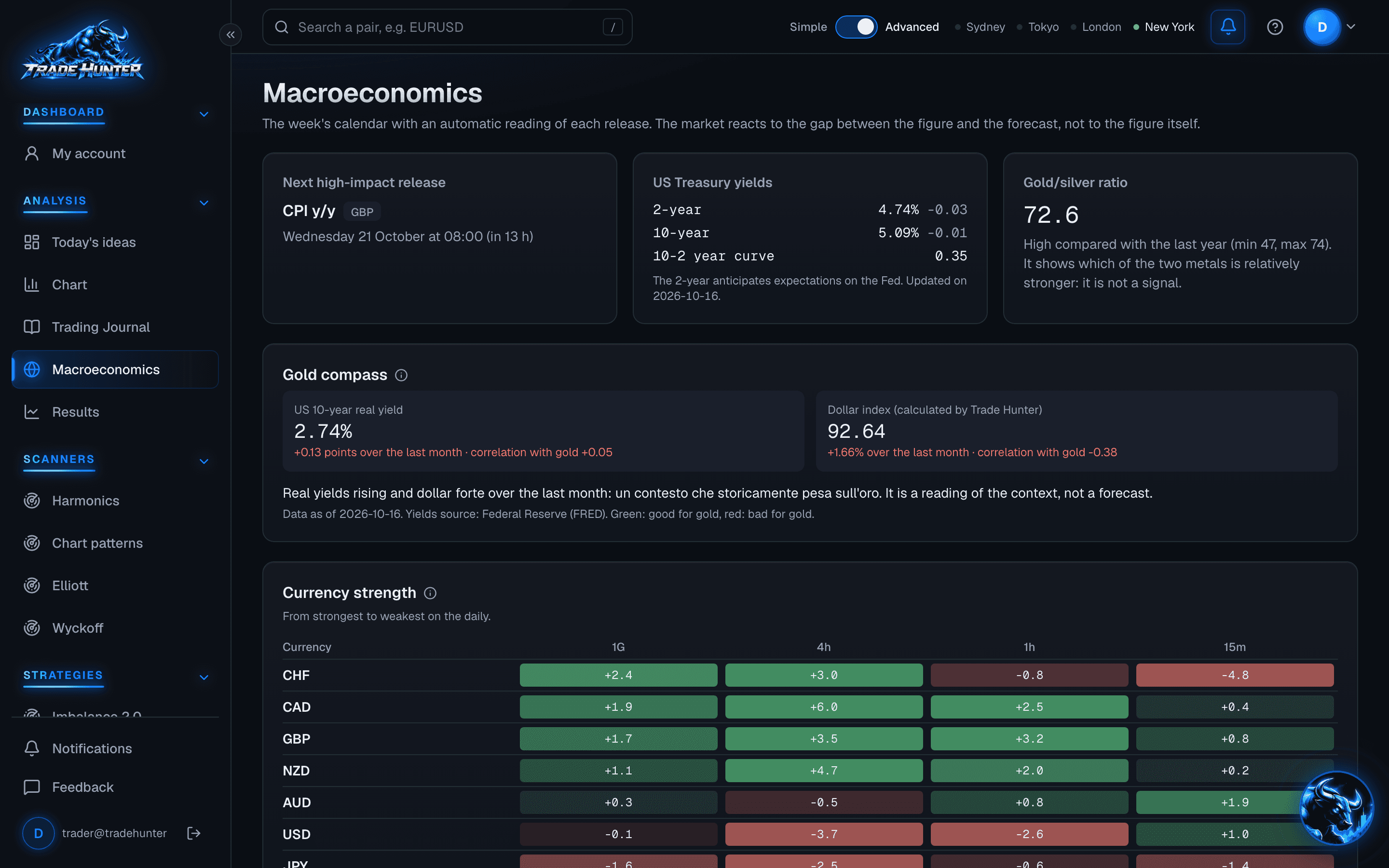Click the Simple mode label
This screenshot has height=868, width=1389.
pyautogui.click(x=807, y=27)
